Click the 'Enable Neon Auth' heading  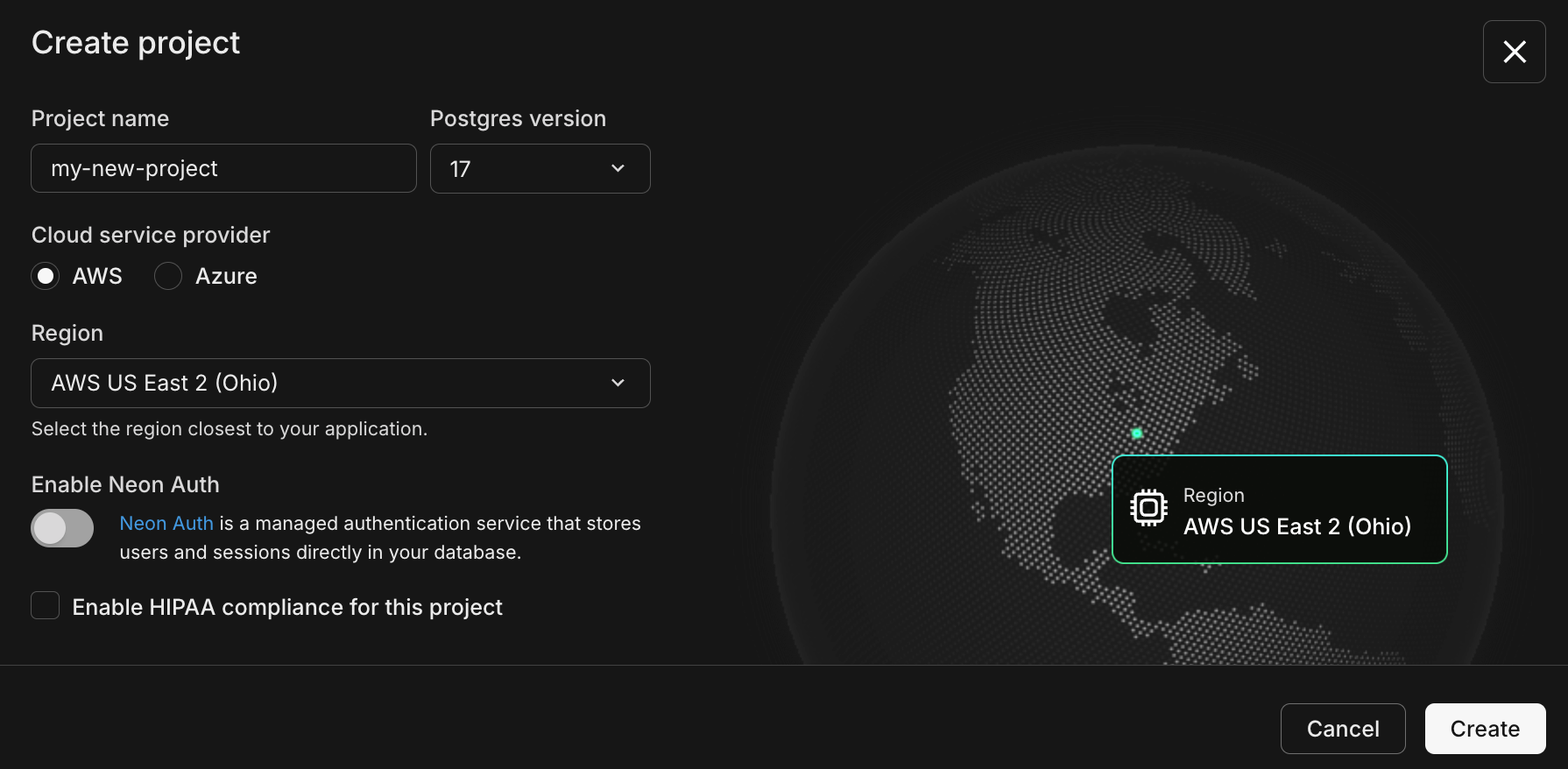[125, 484]
